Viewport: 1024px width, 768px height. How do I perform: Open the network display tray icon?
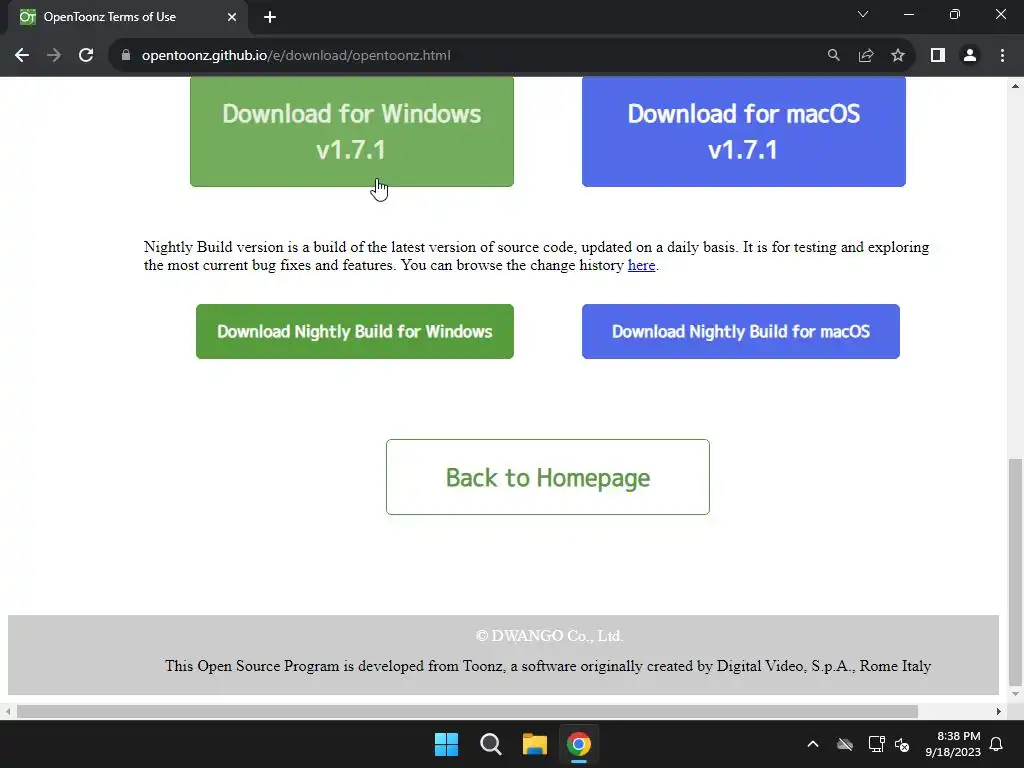pos(876,744)
